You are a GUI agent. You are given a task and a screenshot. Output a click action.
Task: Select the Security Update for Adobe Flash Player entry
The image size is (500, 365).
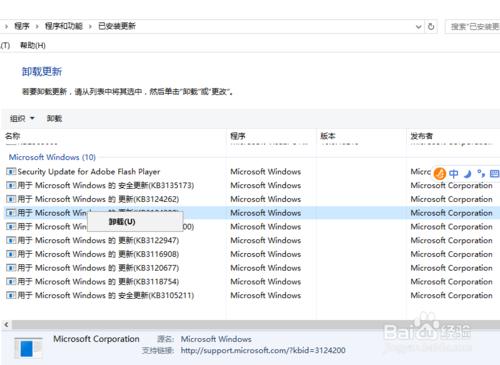click(x=89, y=172)
